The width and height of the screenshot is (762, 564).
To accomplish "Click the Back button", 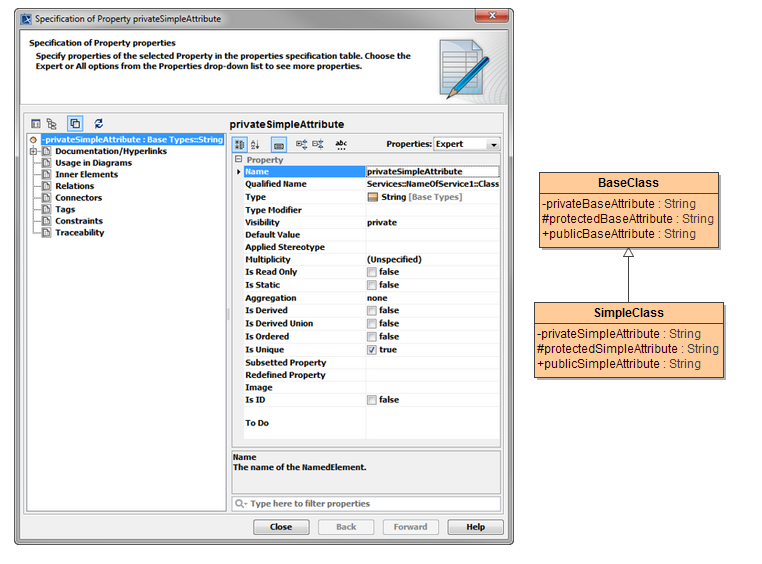I will click(x=346, y=527).
